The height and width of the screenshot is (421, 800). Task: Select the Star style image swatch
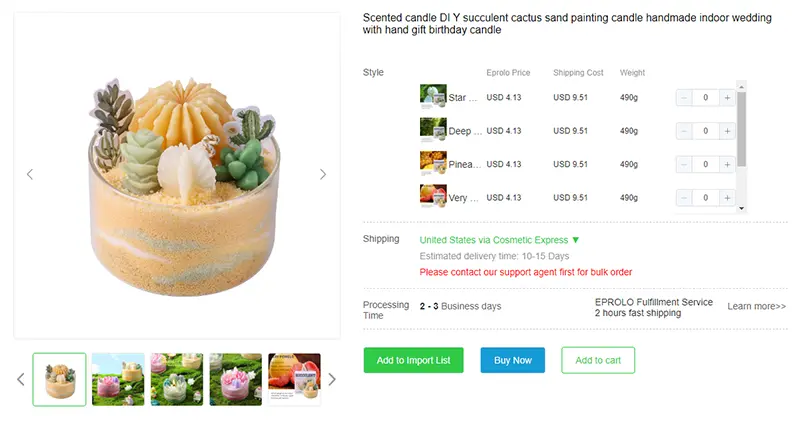433,96
